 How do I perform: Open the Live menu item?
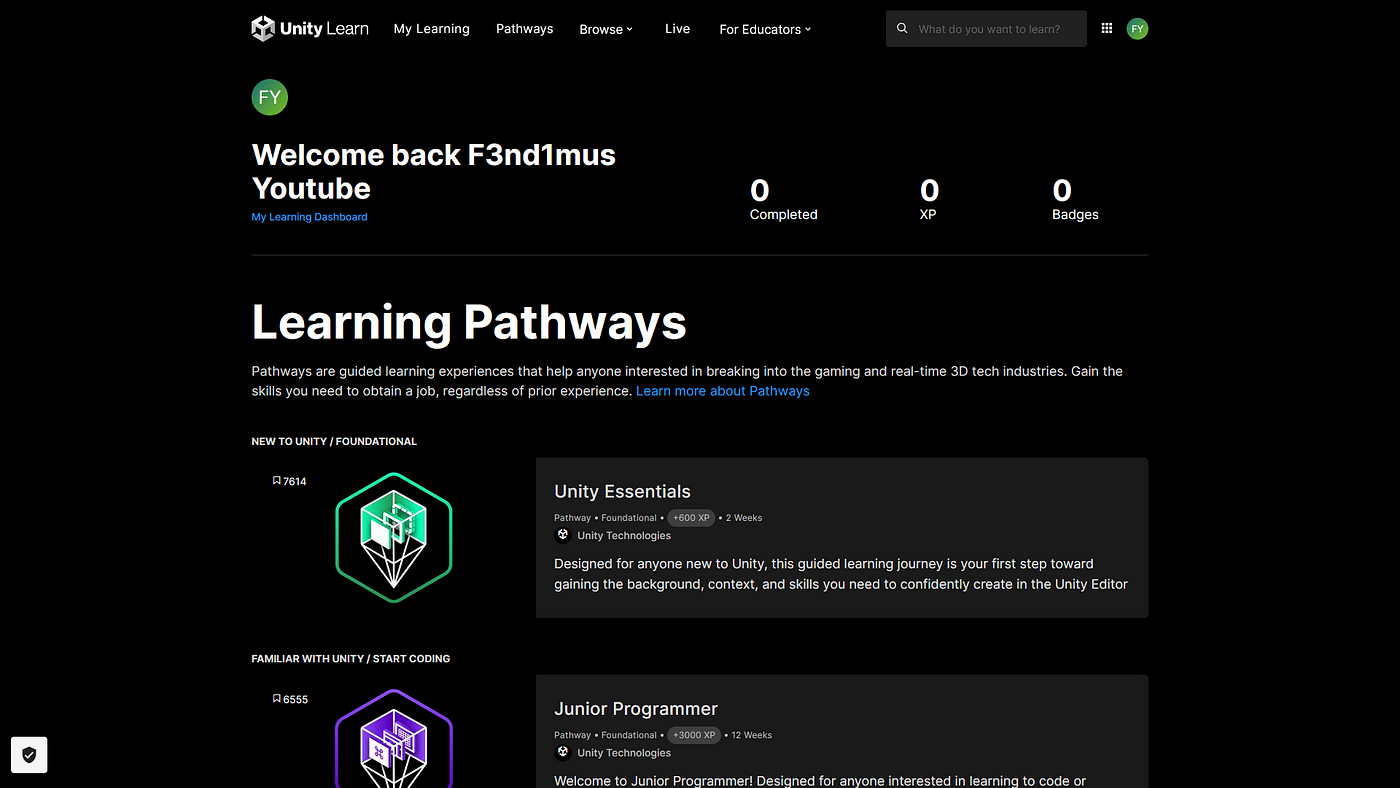677,29
